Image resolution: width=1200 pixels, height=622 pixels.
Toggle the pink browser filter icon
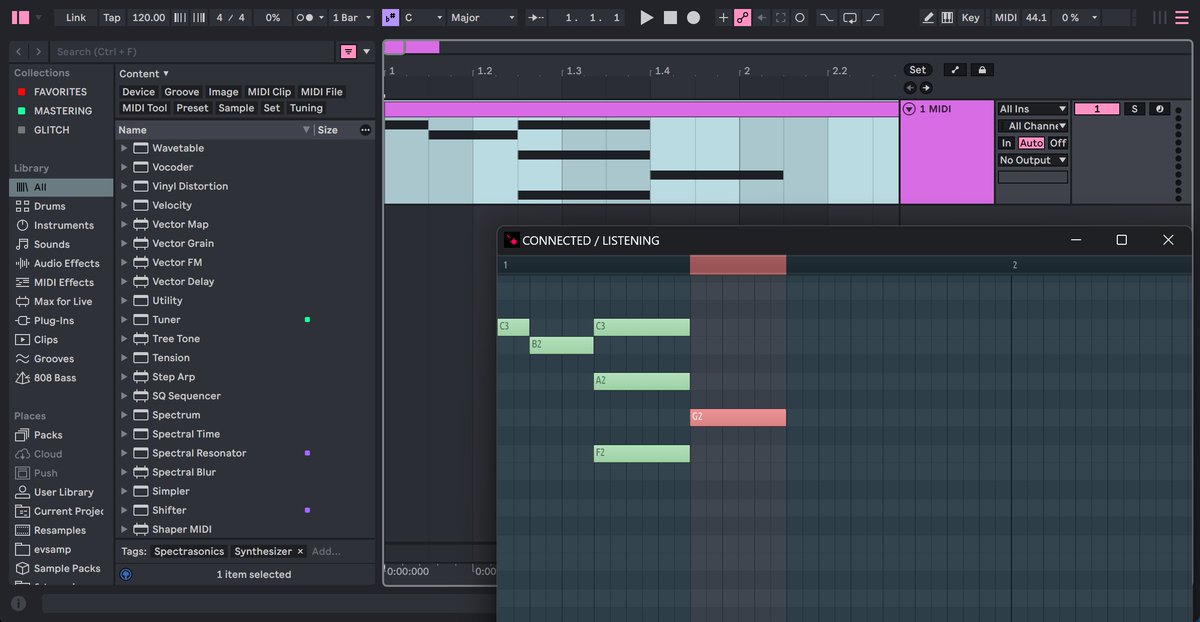click(348, 51)
